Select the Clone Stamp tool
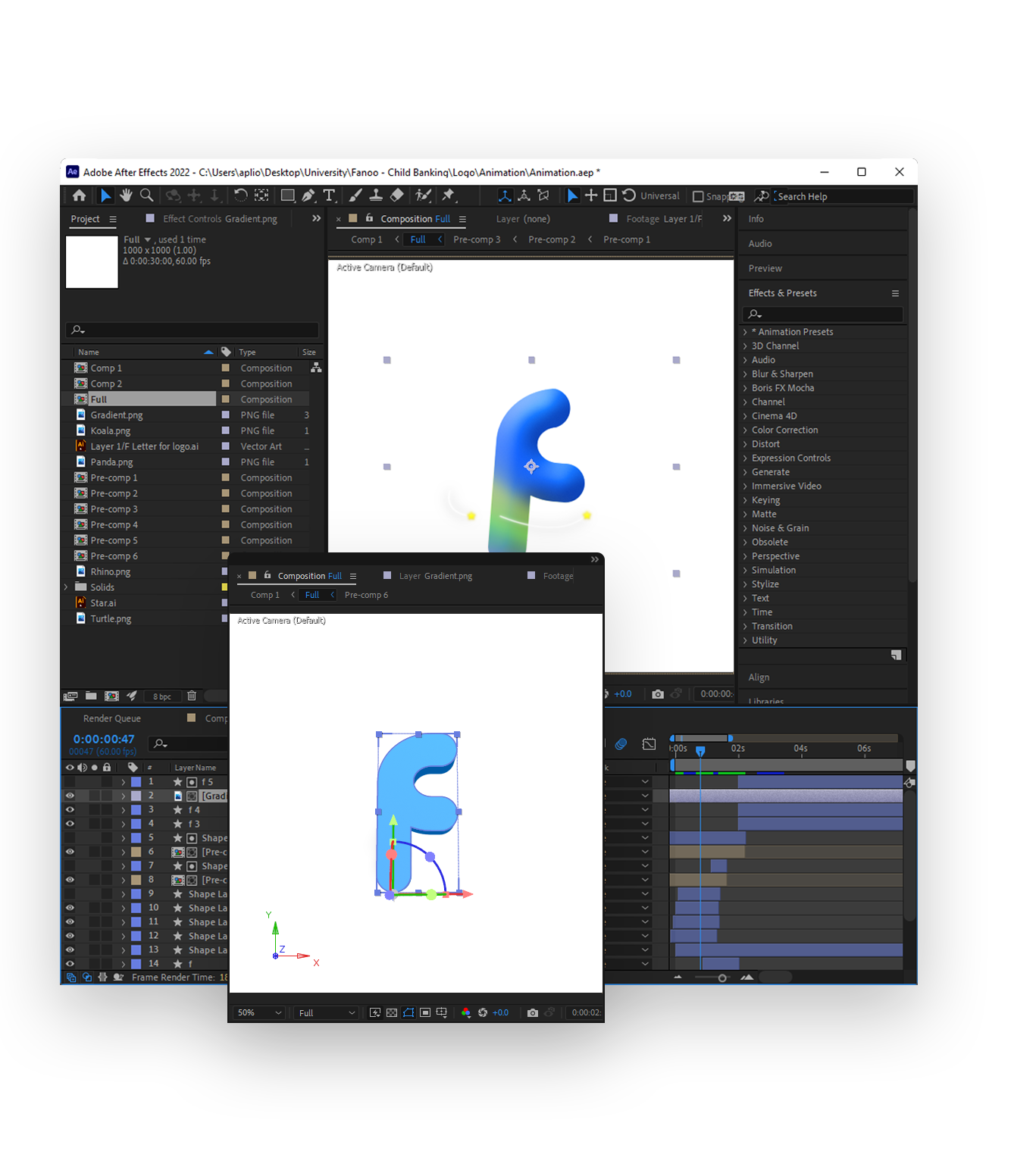This screenshot has height=1170, width=1036. [x=375, y=196]
